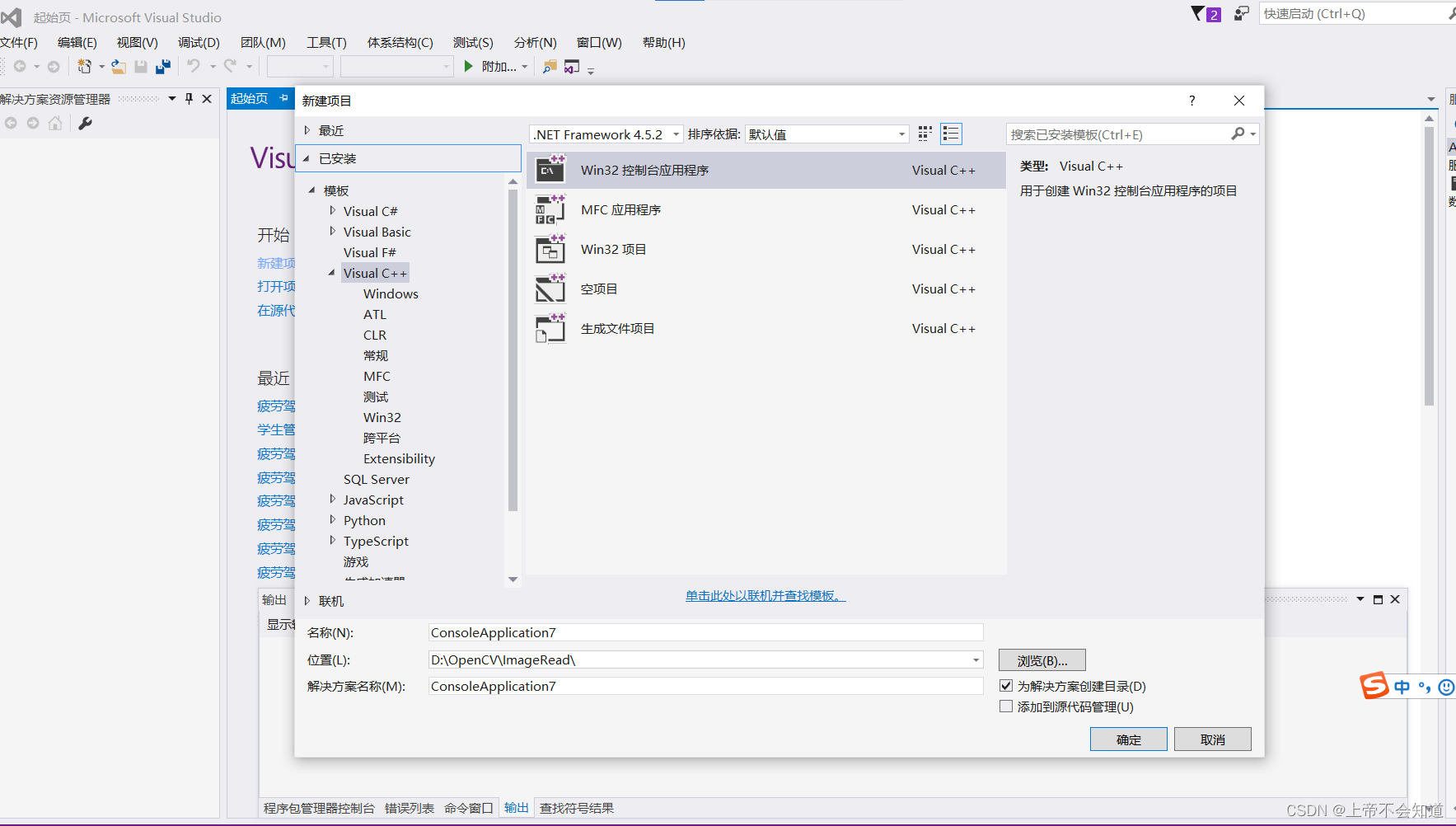Open the 附加 button dropdown arrow
The width and height of the screenshot is (1456, 826).
[525, 67]
